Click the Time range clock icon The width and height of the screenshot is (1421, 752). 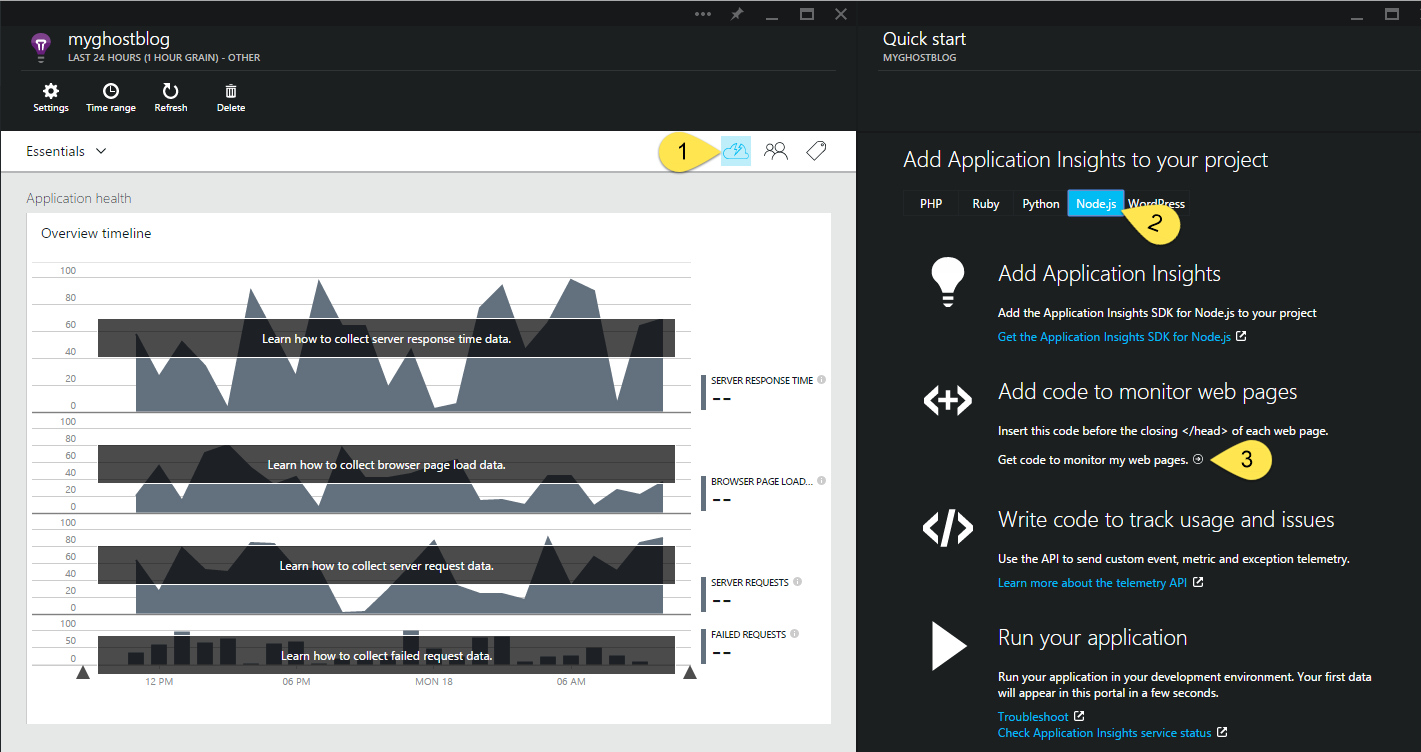[111, 92]
